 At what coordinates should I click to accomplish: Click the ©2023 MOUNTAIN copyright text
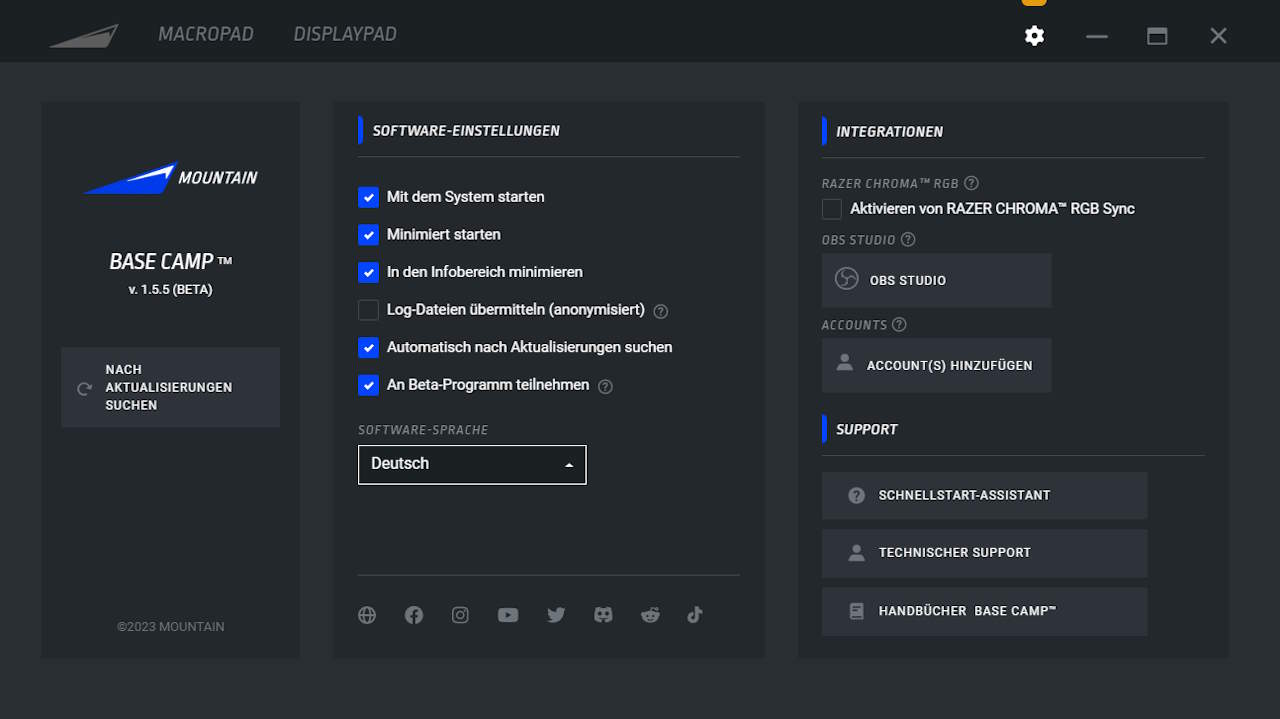pos(170,627)
